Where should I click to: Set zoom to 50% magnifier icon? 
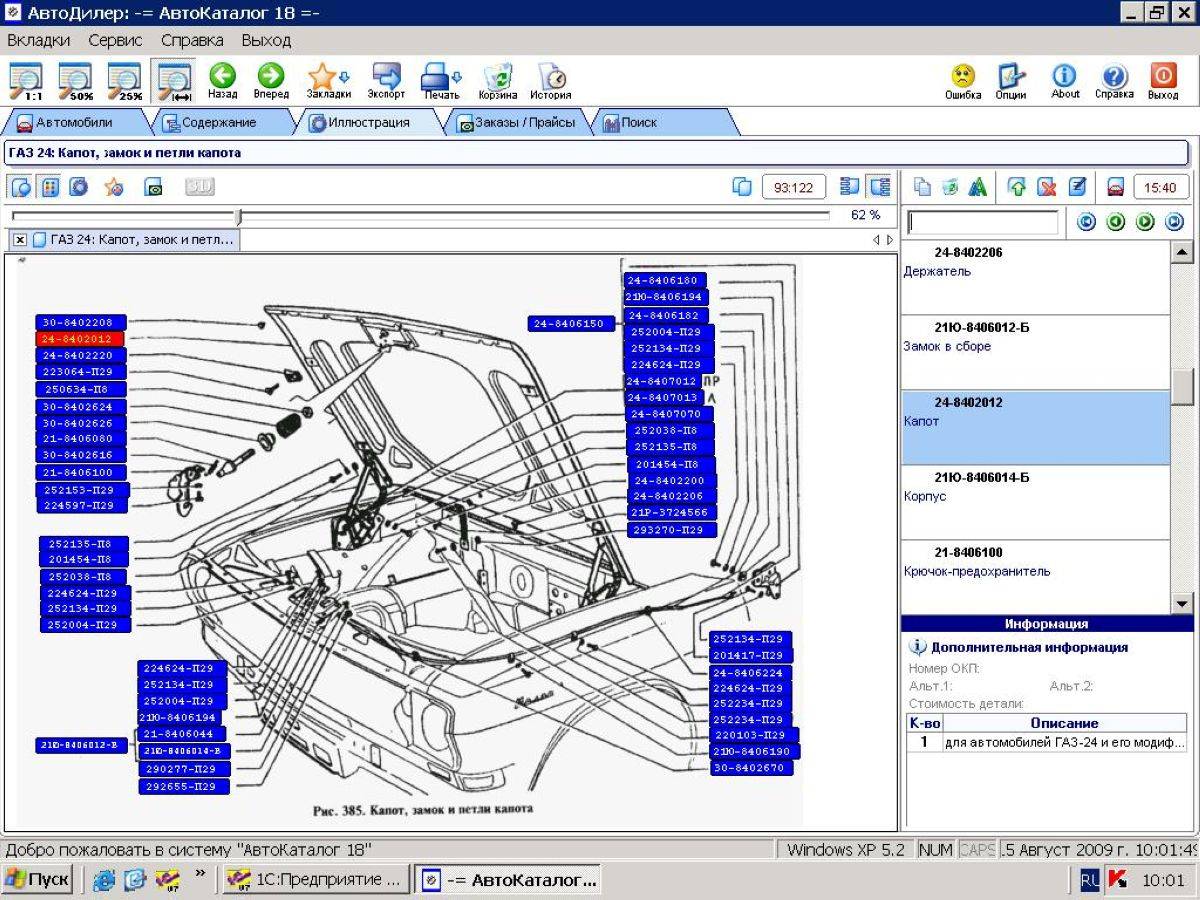click(75, 81)
